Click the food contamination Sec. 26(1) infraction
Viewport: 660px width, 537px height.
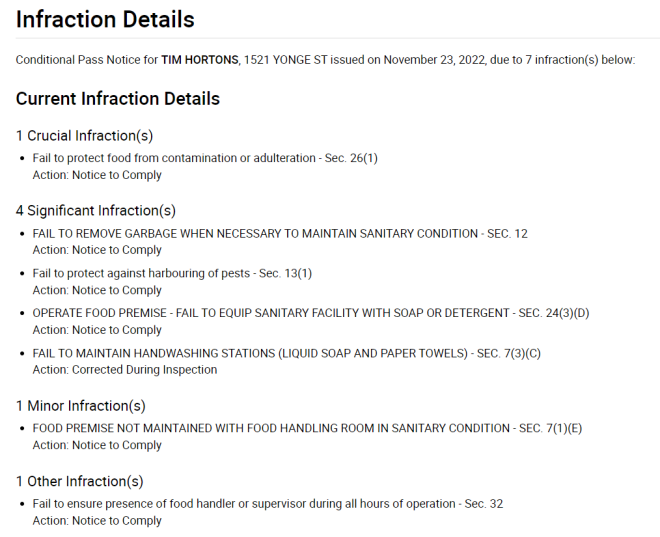tap(205, 158)
